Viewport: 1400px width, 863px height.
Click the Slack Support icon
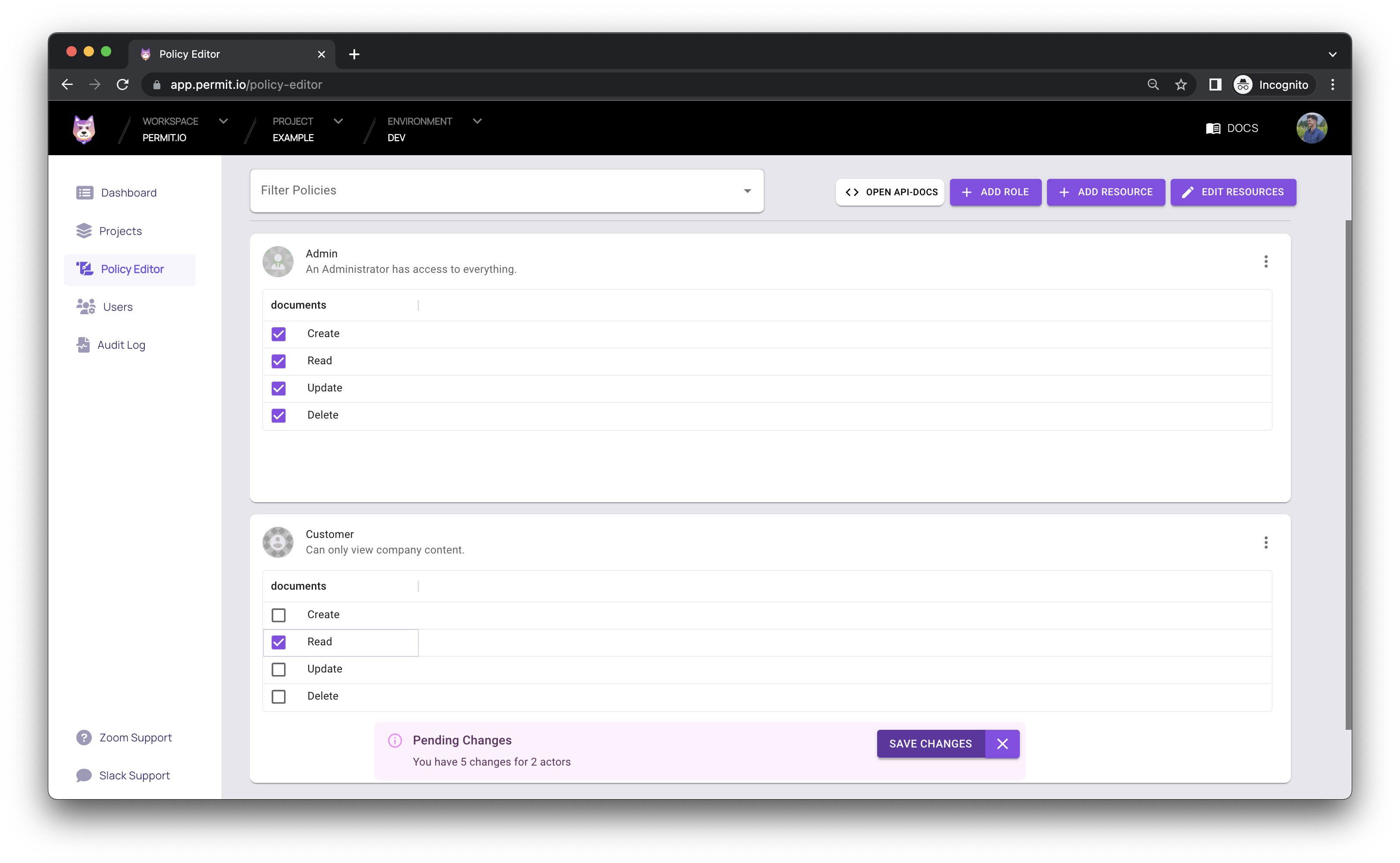pos(85,775)
